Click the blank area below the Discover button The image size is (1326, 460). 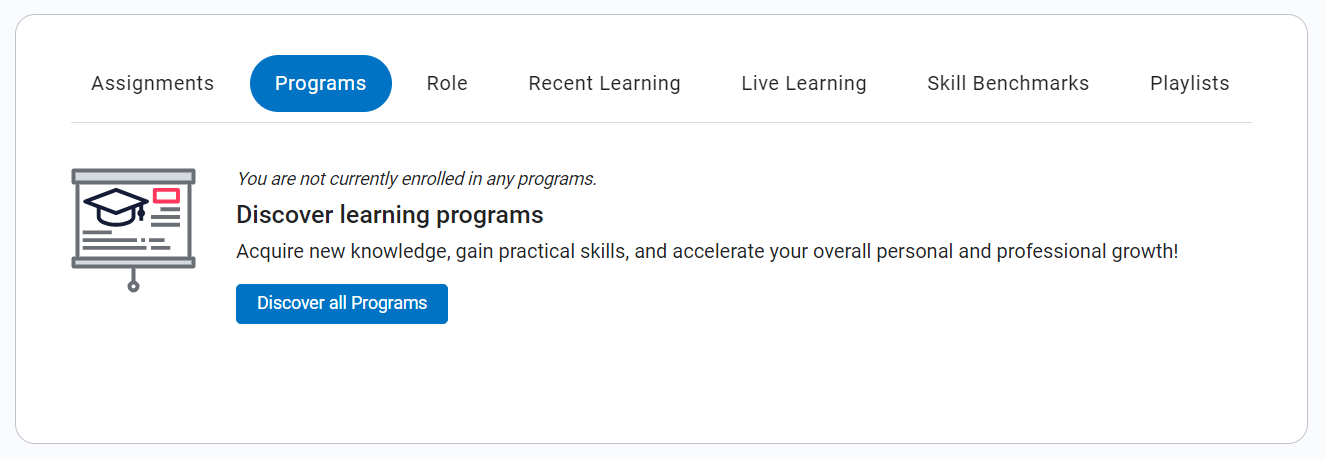click(660, 385)
